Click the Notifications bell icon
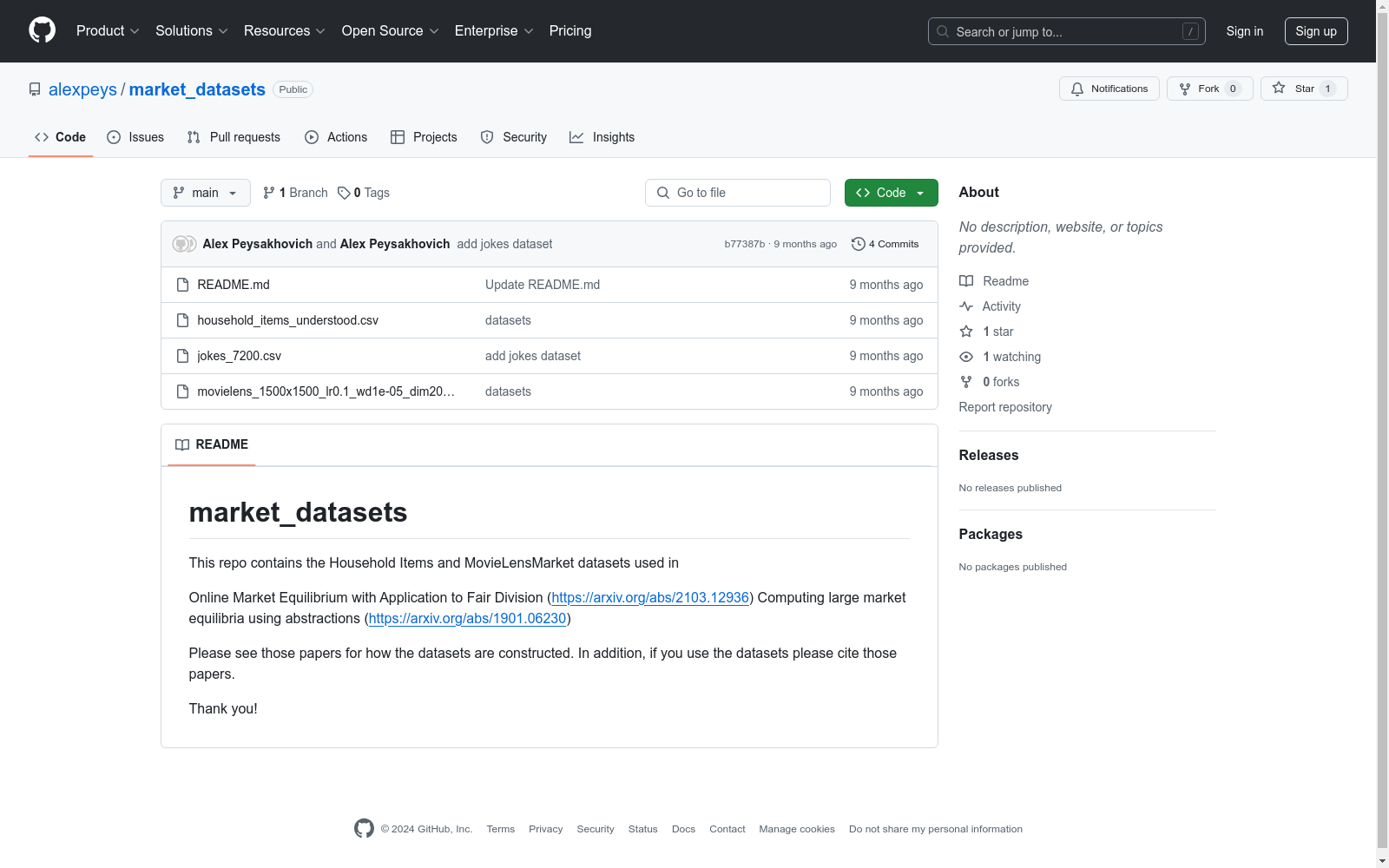The image size is (1389, 868). [1077, 89]
